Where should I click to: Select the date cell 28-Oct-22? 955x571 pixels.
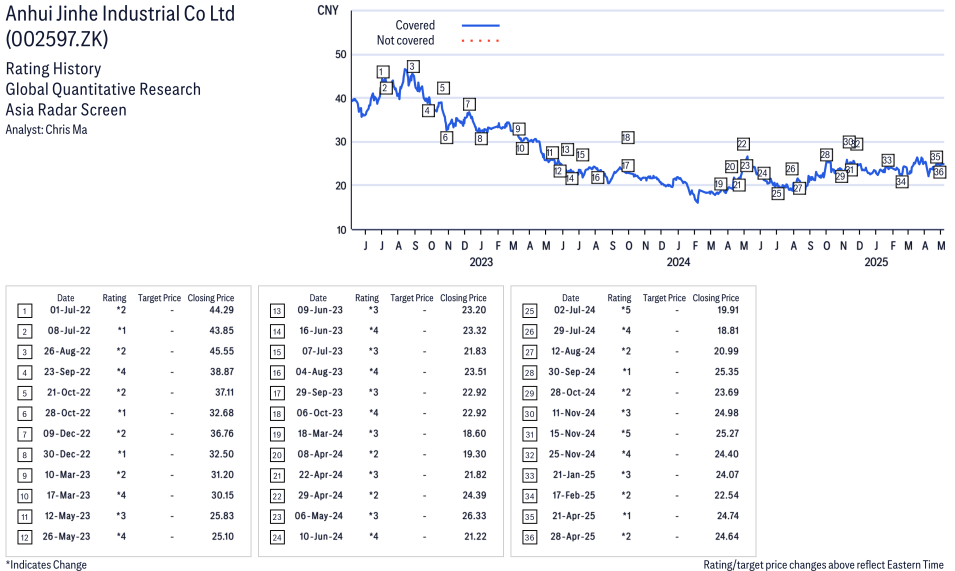68,413
